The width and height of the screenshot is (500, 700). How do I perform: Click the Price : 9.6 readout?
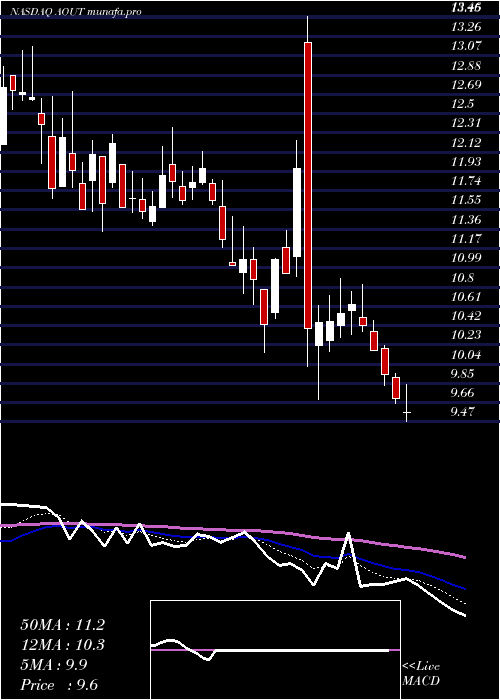point(59,685)
